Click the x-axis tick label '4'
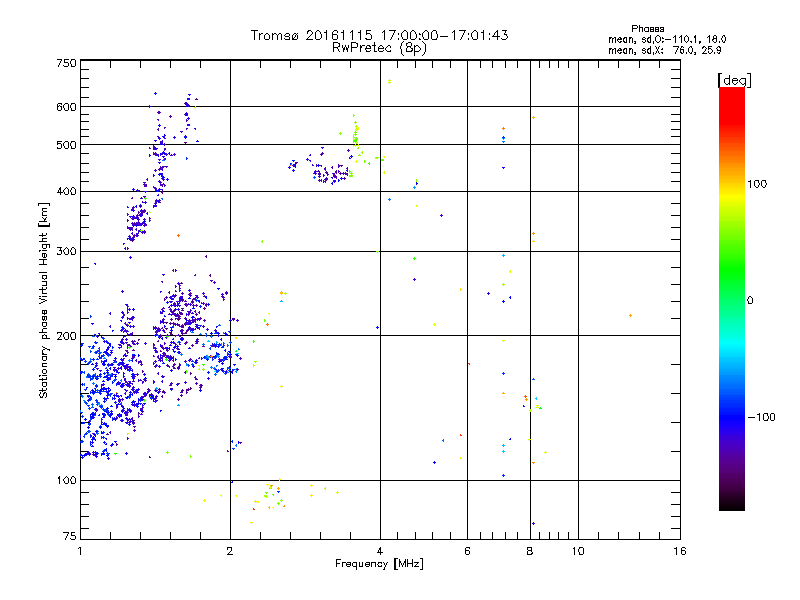The height and width of the screenshot is (600, 800). point(380,551)
